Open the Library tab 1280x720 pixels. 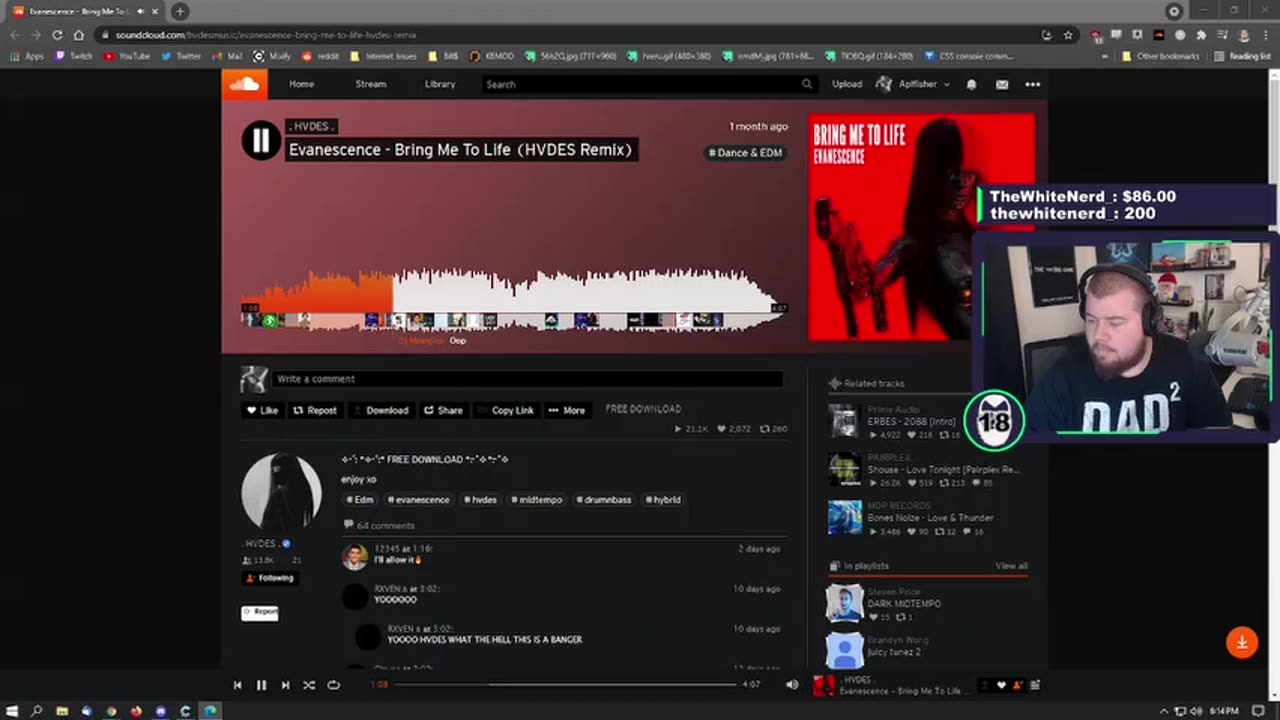[x=440, y=84]
